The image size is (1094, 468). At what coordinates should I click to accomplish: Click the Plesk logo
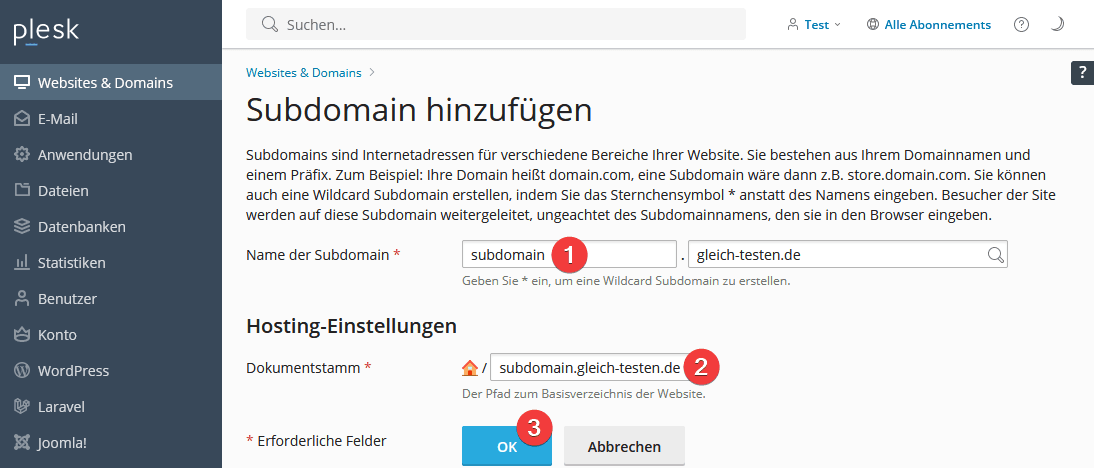click(46, 32)
